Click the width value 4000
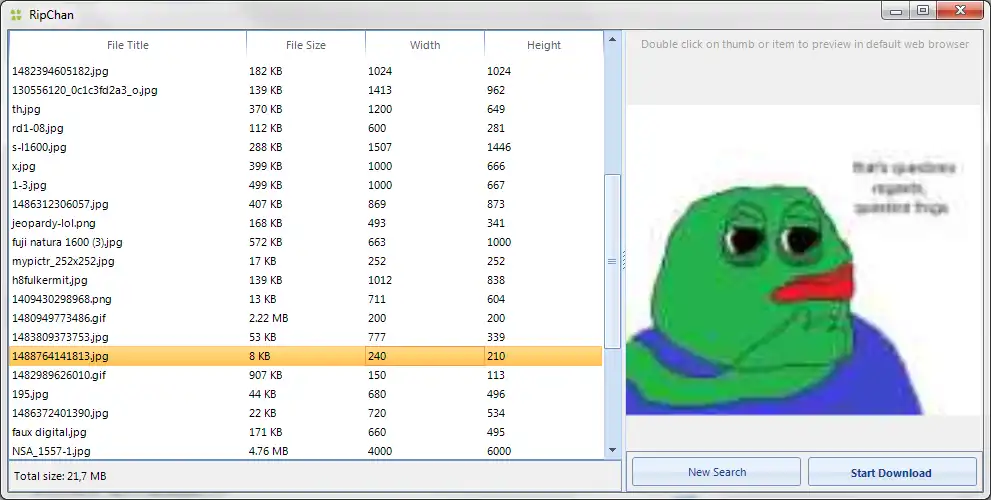The height and width of the screenshot is (500, 991). click(x=380, y=451)
